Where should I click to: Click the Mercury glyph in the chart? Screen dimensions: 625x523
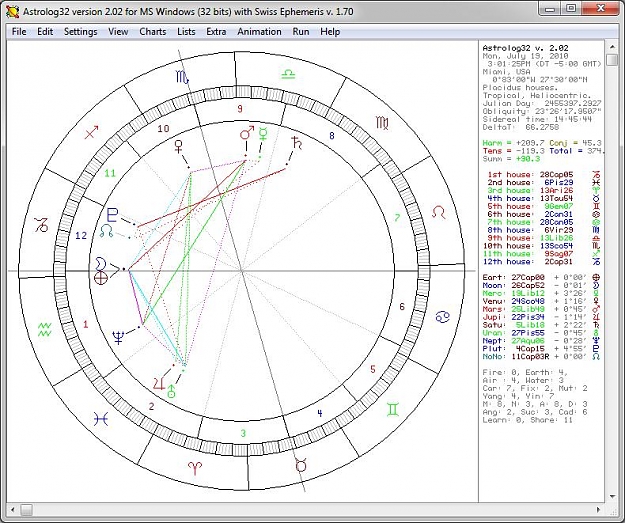(263, 134)
